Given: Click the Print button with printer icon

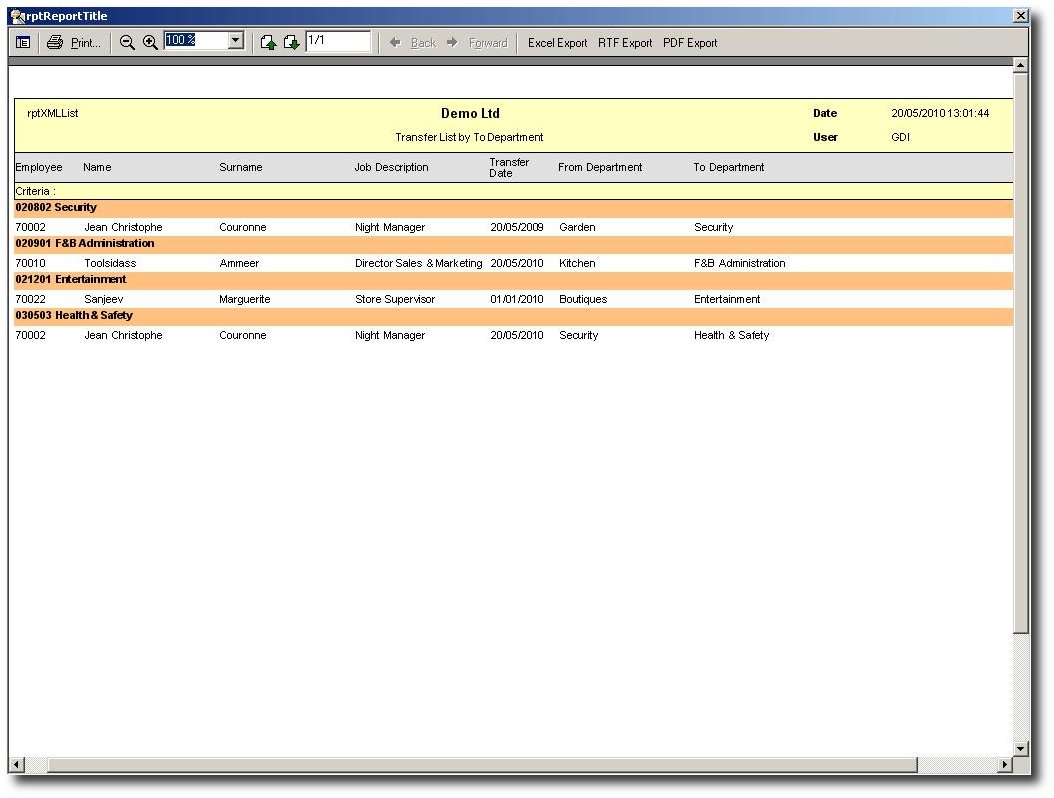Looking at the screenshot, I should point(74,43).
